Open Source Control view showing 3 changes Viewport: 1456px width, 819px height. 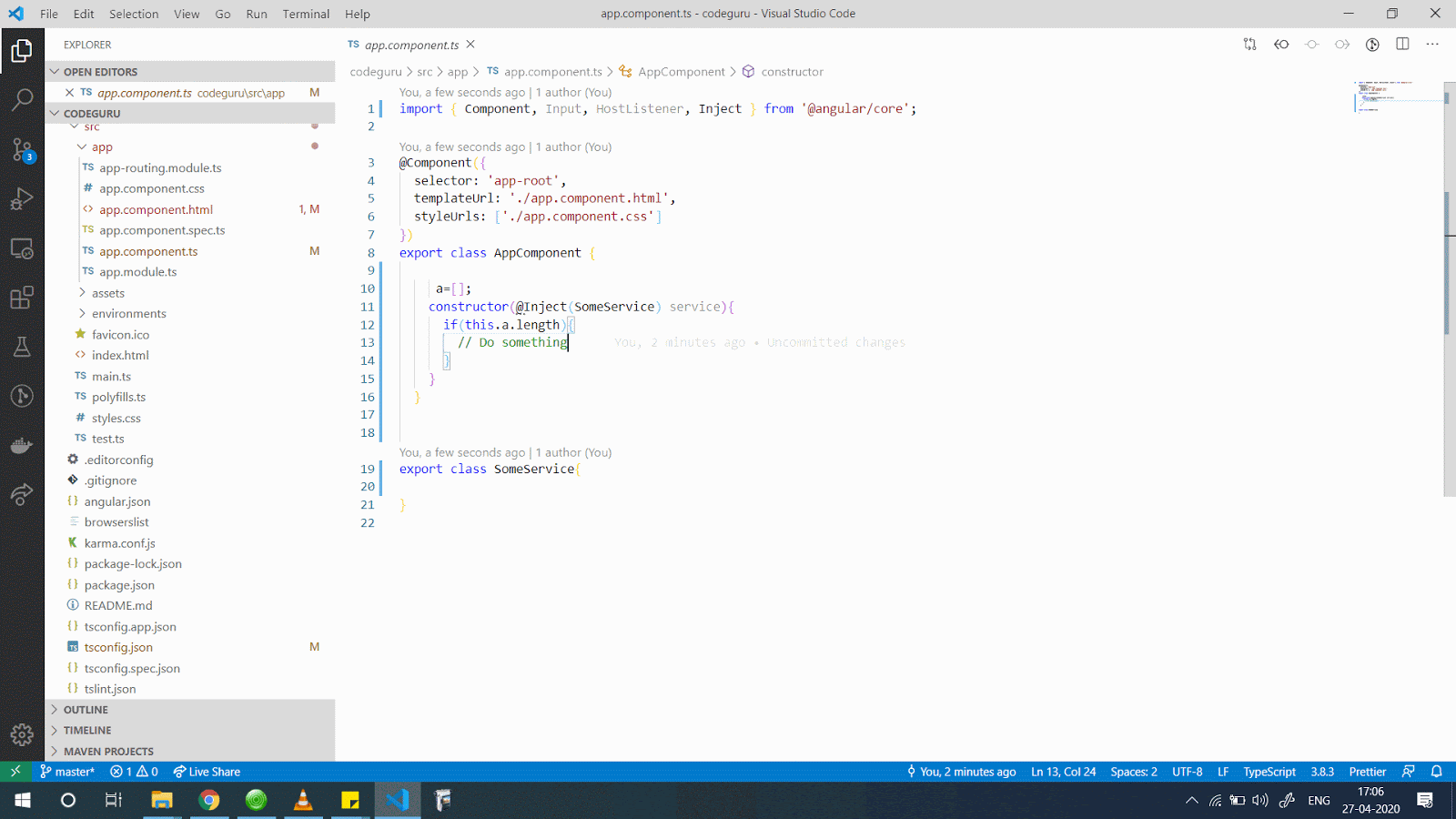(x=22, y=151)
